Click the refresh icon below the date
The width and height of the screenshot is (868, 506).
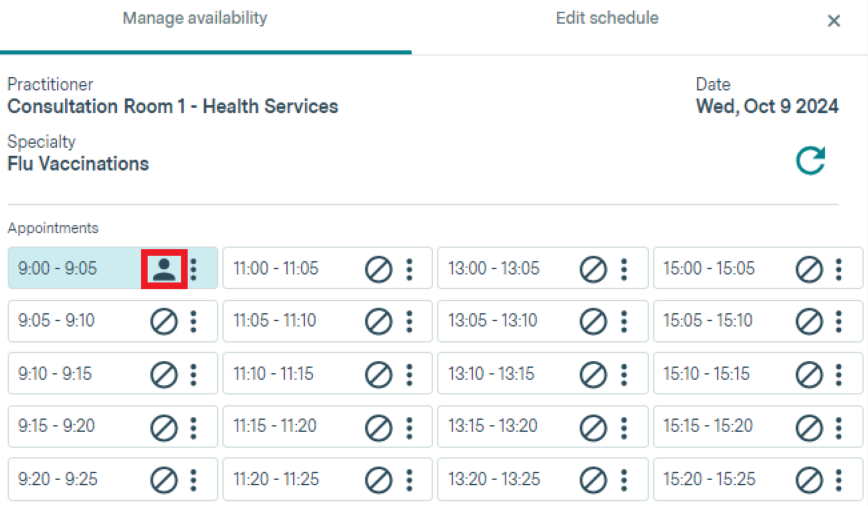(810, 161)
